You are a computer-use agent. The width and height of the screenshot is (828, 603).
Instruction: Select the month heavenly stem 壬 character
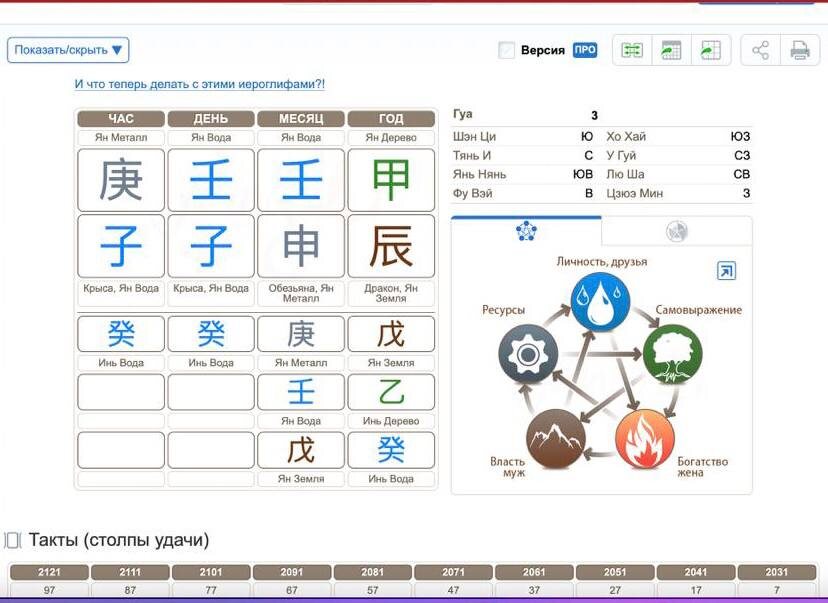click(301, 180)
